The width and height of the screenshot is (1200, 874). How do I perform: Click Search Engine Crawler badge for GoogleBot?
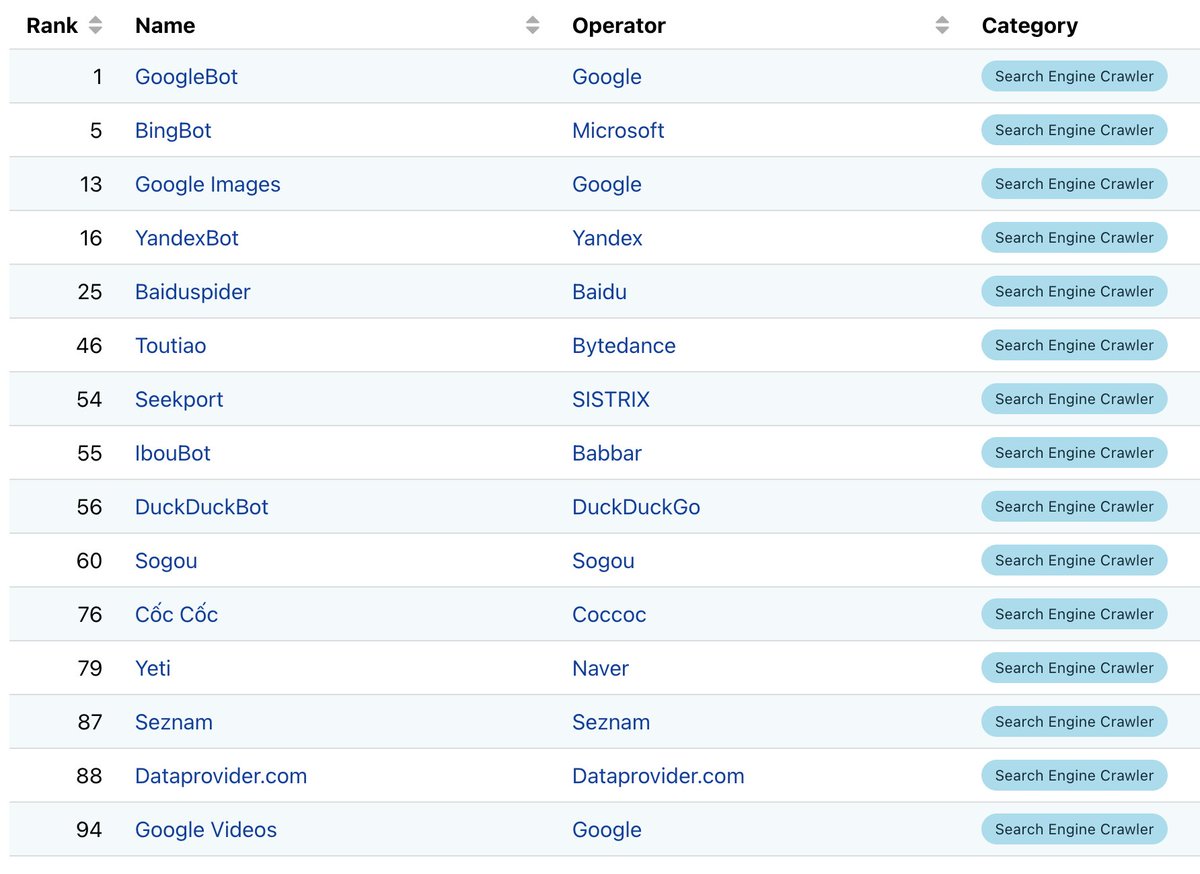tap(1074, 76)
